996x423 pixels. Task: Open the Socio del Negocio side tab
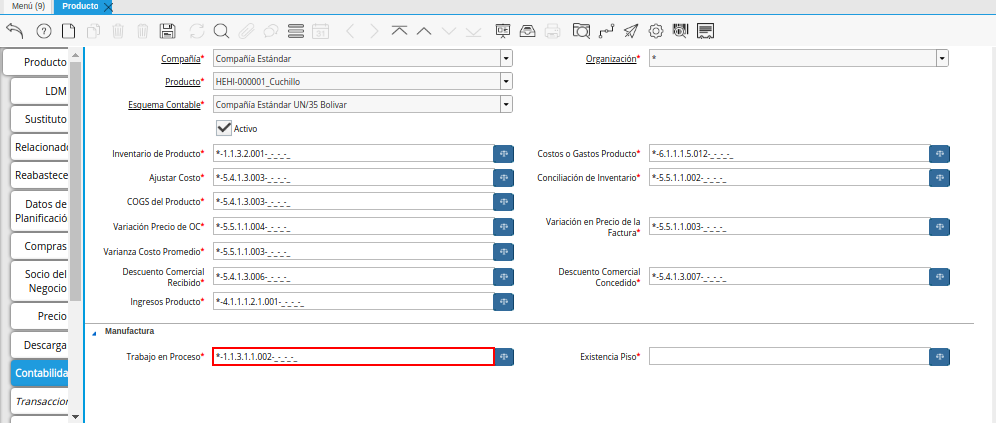39,281
